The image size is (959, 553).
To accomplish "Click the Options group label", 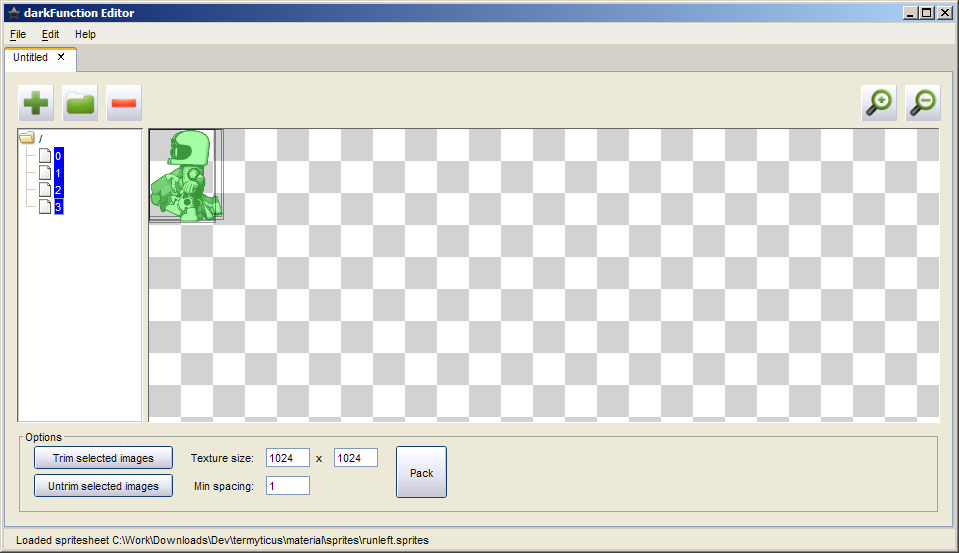I will coord(43,437).
